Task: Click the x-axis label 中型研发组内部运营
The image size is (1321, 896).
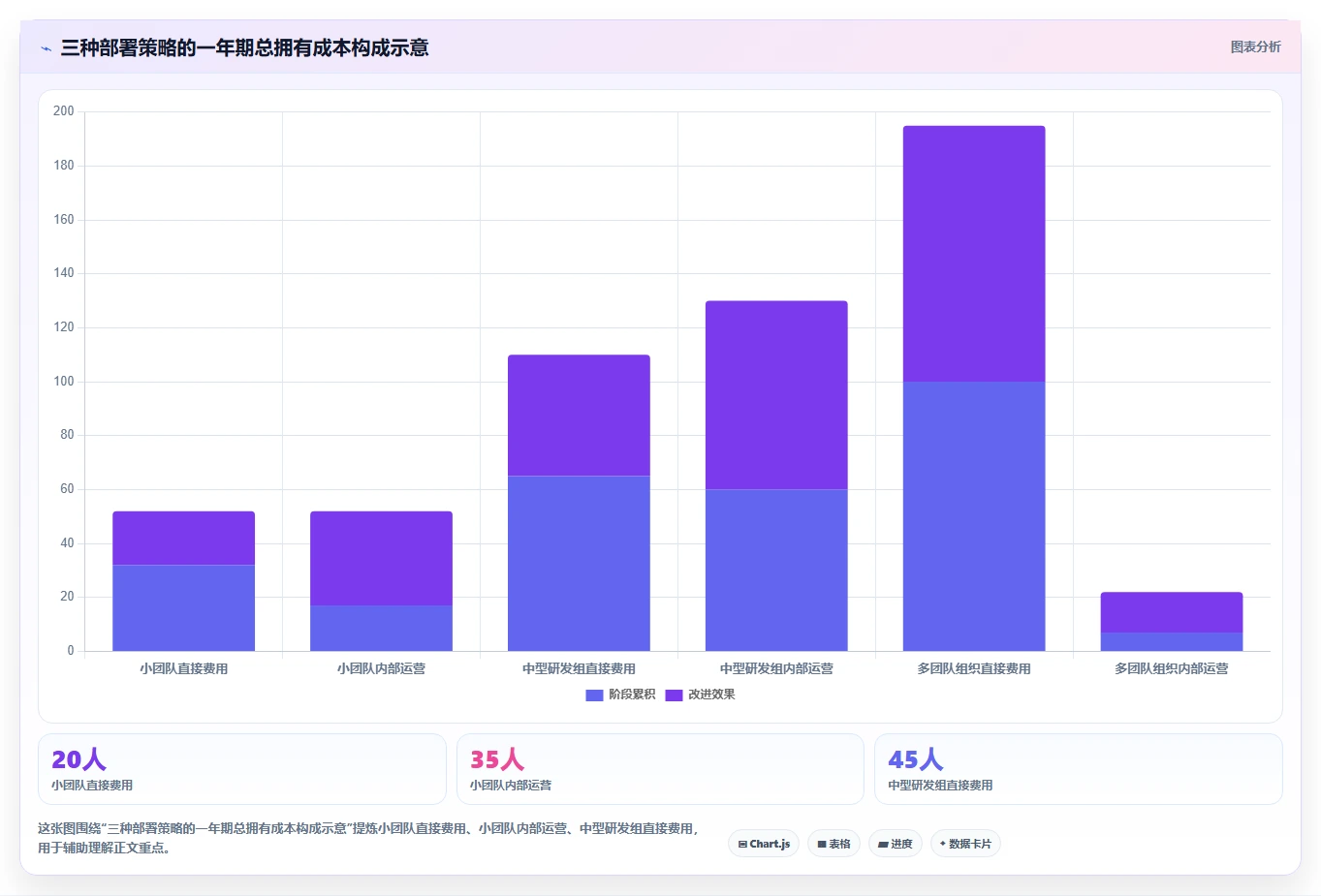Action: [x=776, y=668]
